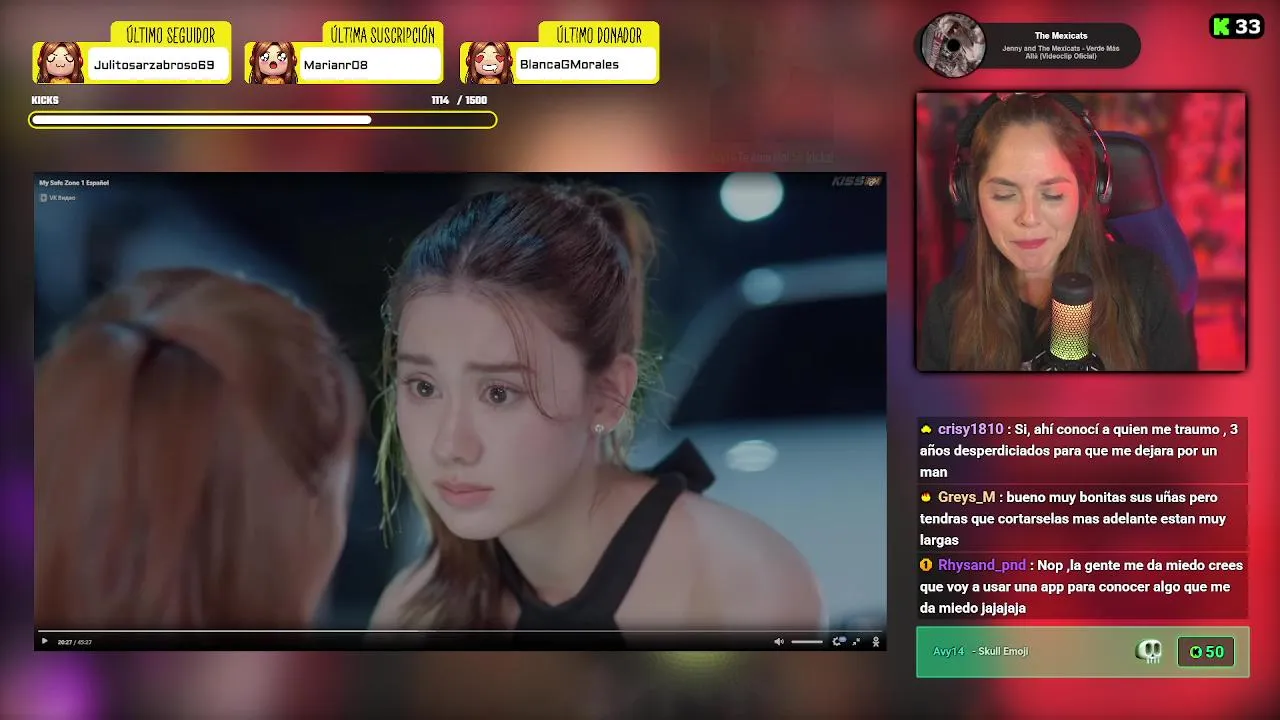1280x720 pixels.
Task: Play the video with the play button
Action: [x=44, y=642]
